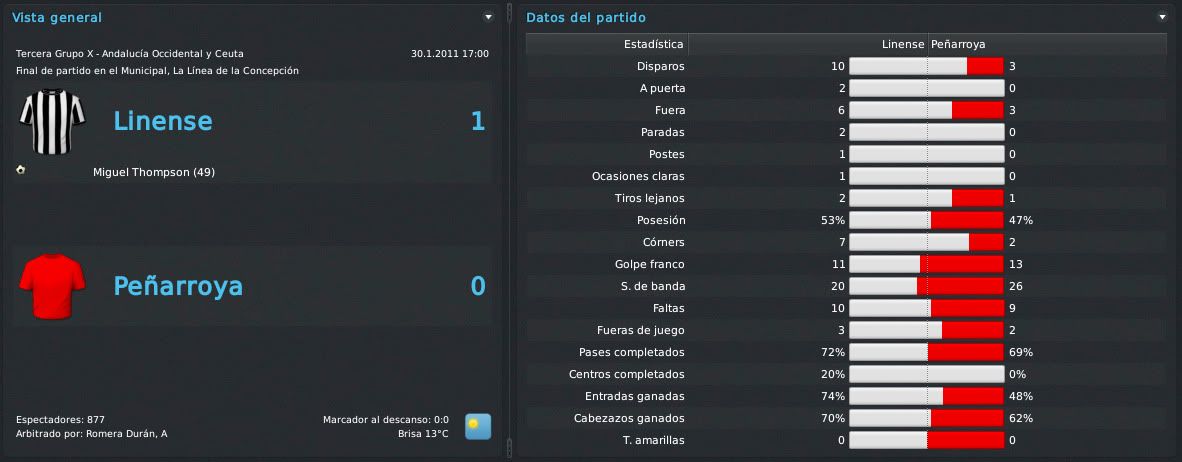Click the Estadística column header
Screen dimensions: 1182x462
[x=654, y=44]
